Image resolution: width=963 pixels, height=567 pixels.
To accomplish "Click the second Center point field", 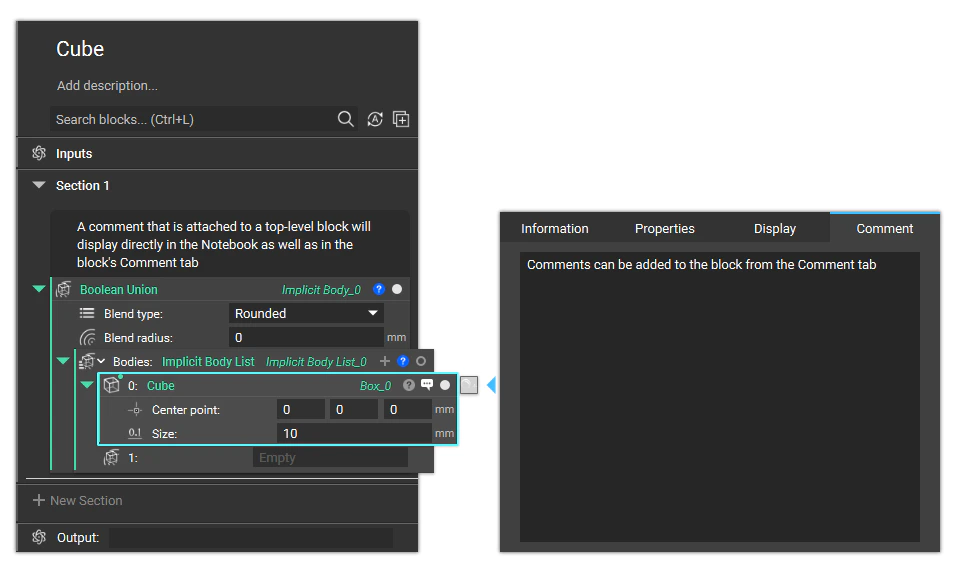I will point(354,410).
